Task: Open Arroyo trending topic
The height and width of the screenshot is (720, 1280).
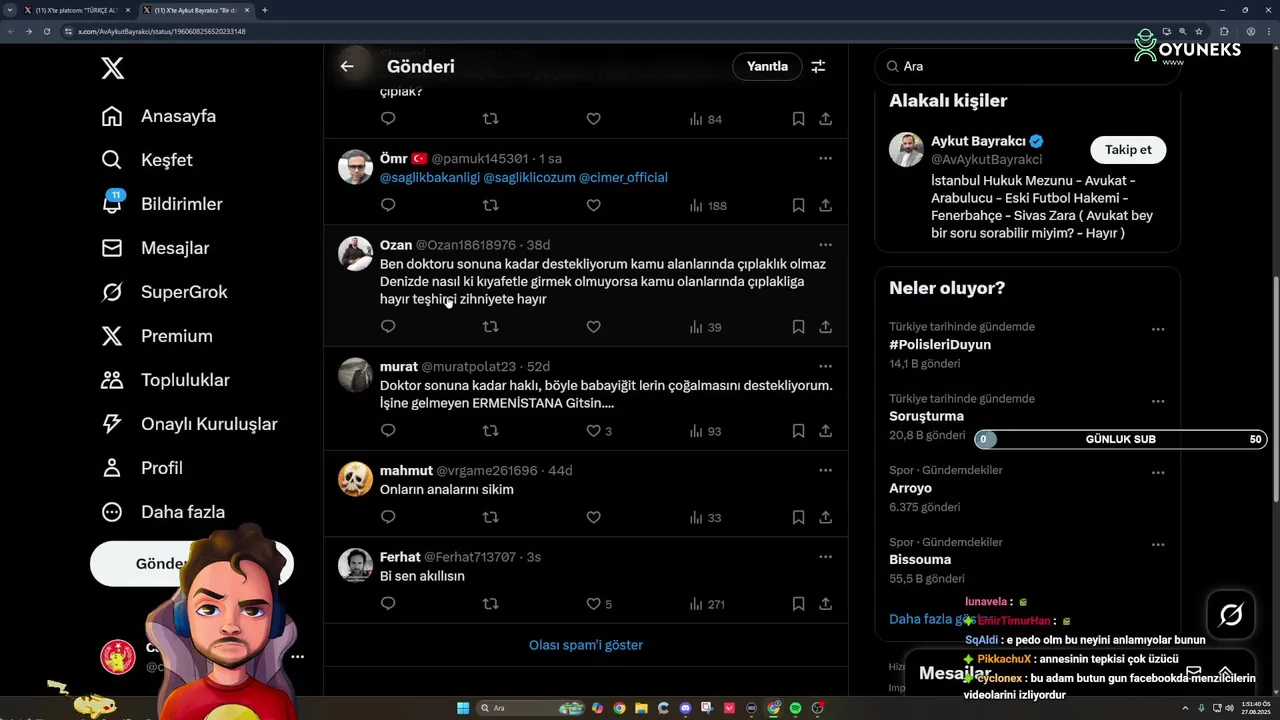Action: click(x=910, y=488)
